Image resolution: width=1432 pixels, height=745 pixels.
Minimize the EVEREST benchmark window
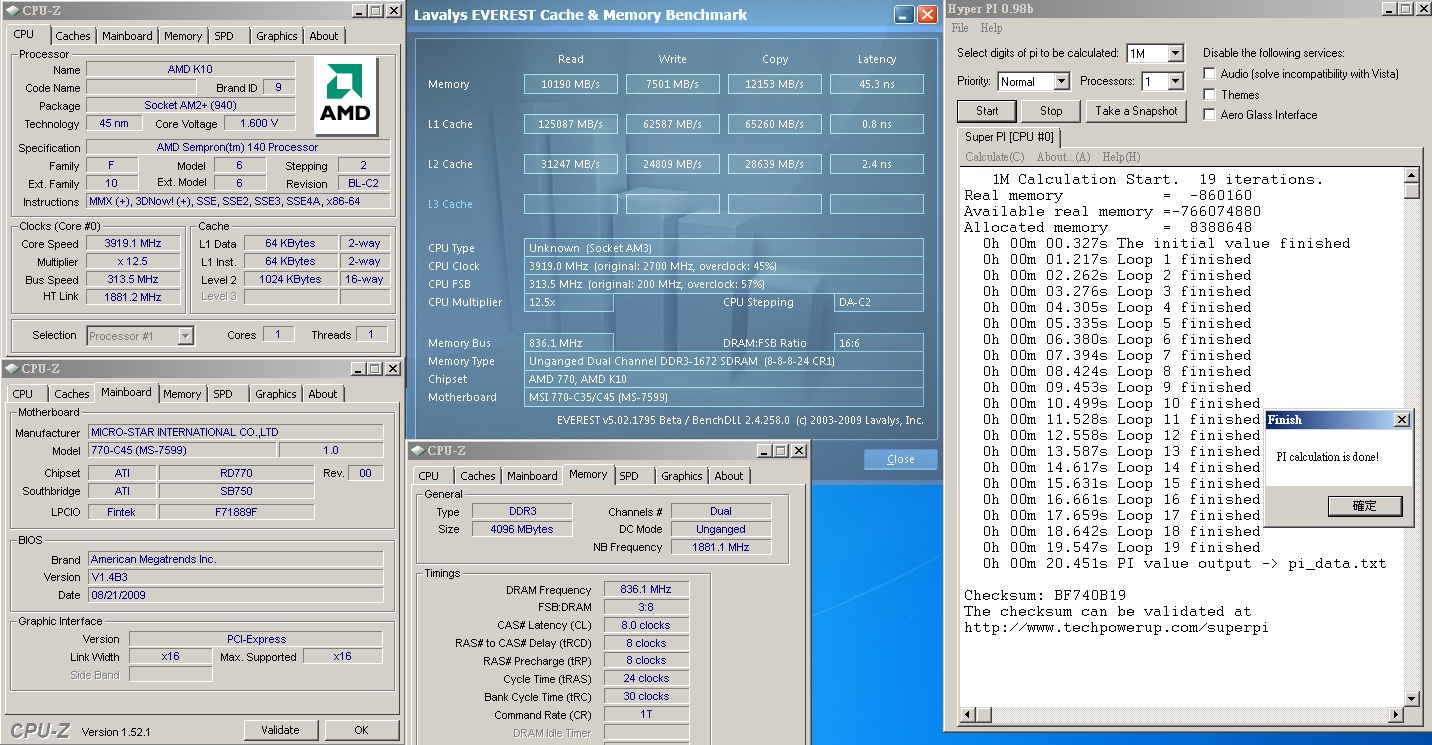coord(903,14)
